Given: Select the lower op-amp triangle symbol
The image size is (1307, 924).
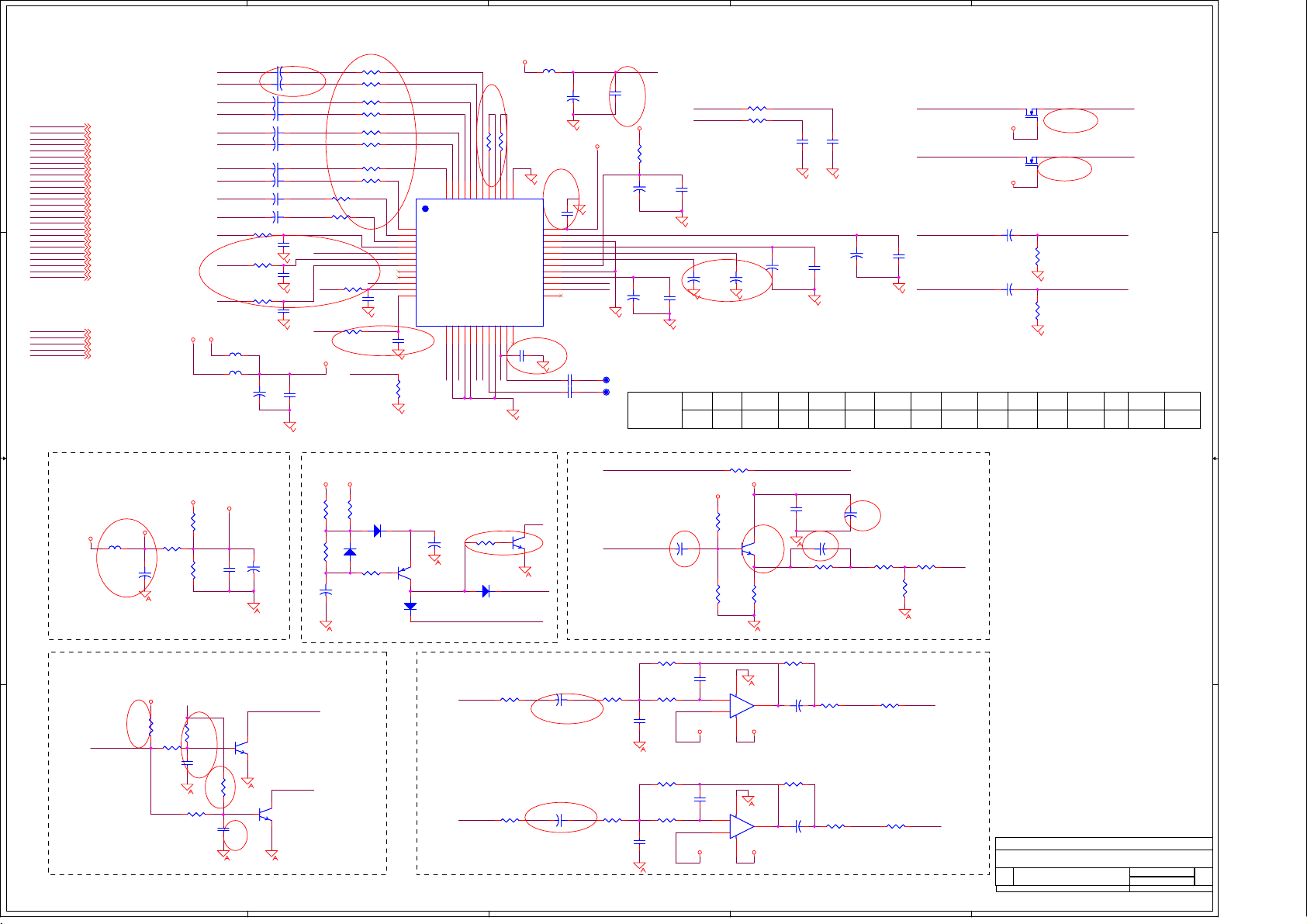Looking at the screenshot, I should click(x=742, y=826).
